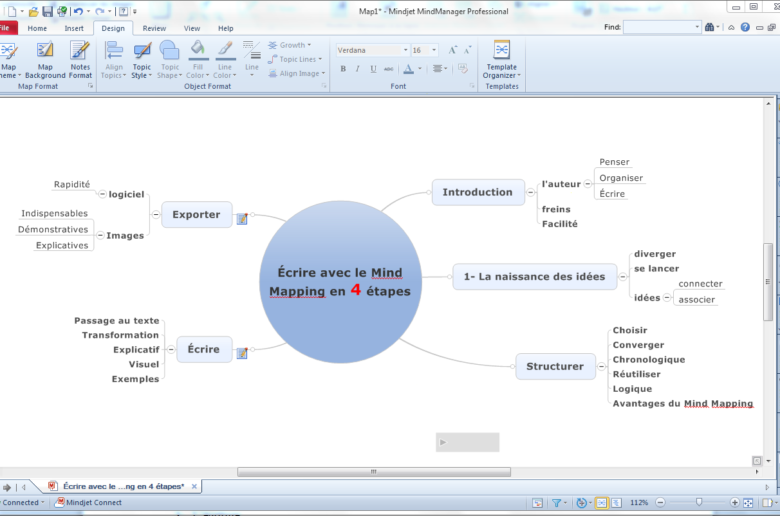Toggle bold text formatting

click(343, 69)
